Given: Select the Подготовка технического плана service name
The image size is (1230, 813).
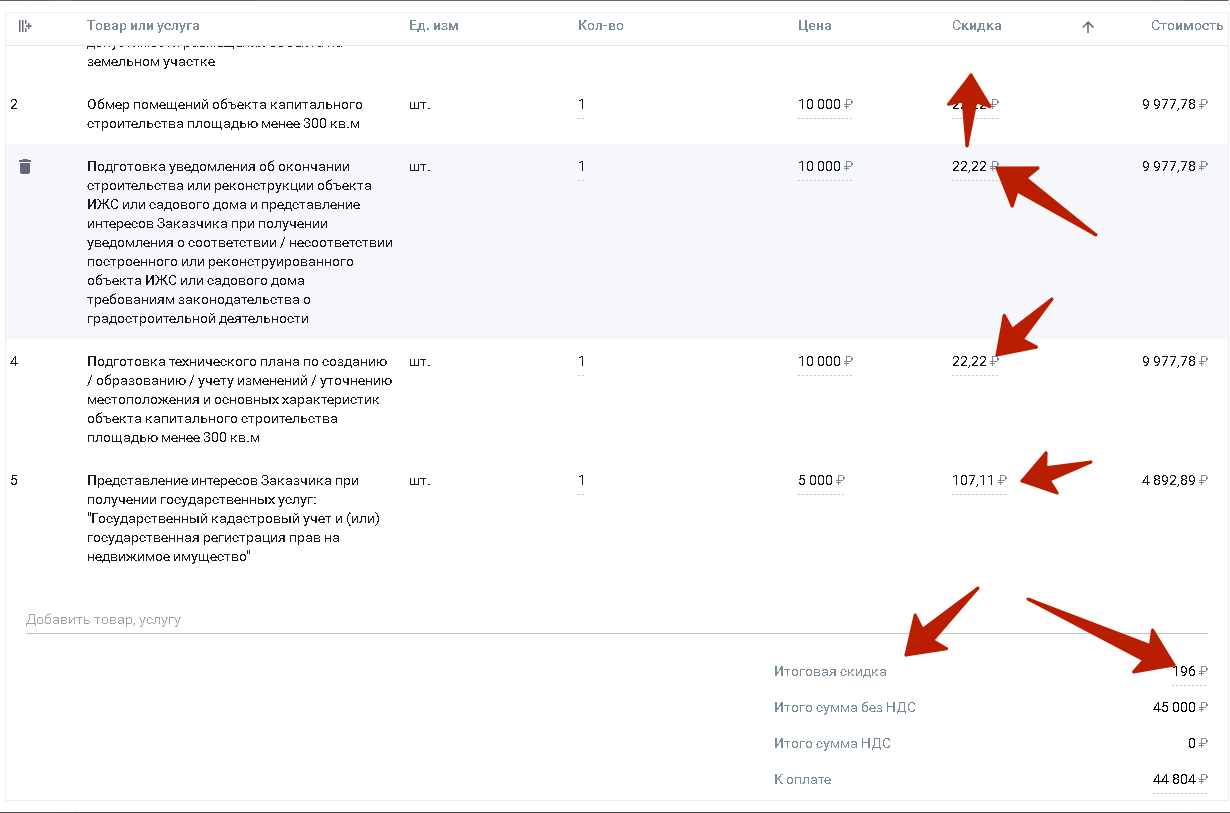Looking at the screenshot, I should coord(238,399).
